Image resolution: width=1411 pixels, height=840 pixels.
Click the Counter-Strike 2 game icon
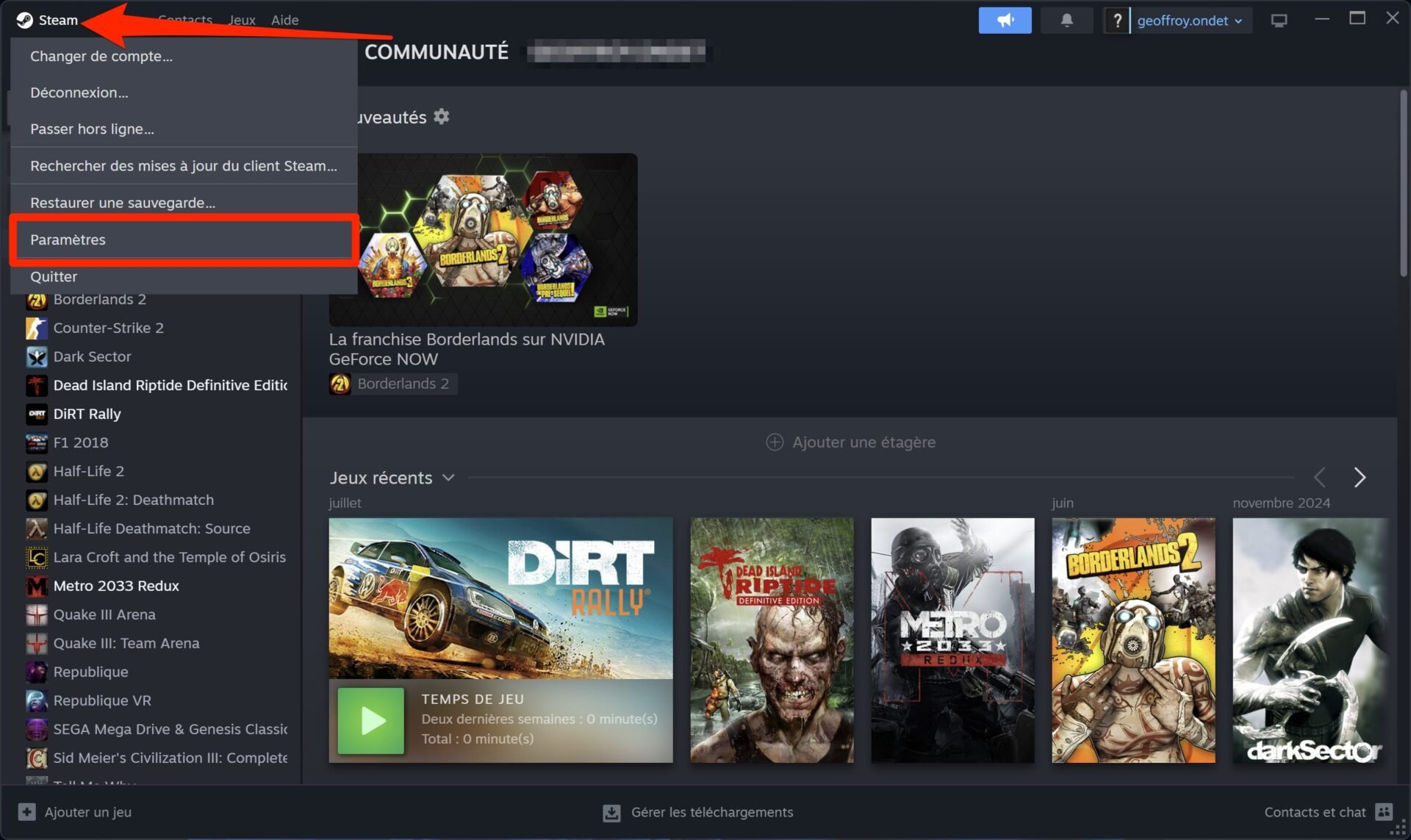point(37,328)
